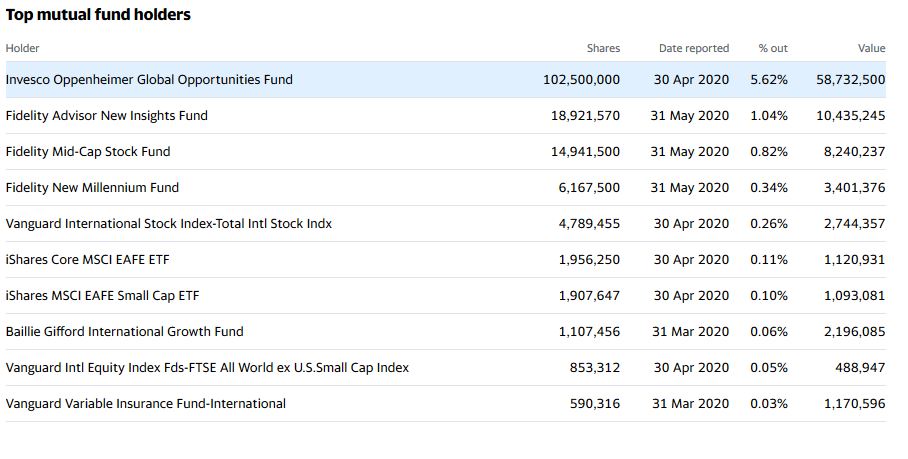Click Invesco Oppenheimer Global Opportunities Fund holder
This screenshot has height=459, width=908.
tap(149, 80)
